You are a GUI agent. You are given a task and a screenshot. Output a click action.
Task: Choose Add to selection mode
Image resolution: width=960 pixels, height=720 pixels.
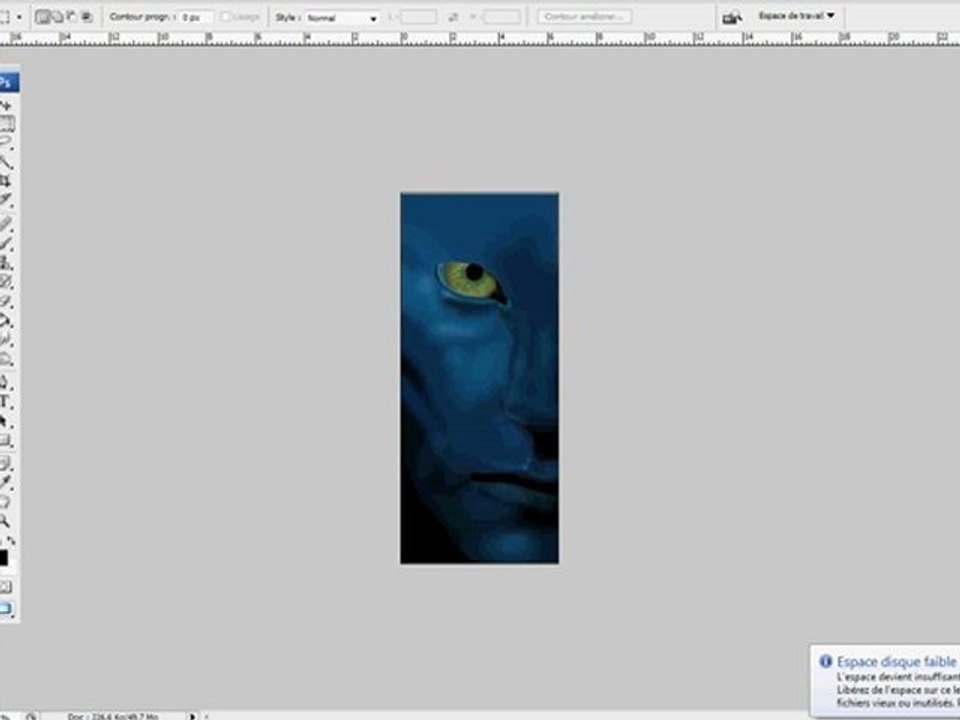pos(57,17)
